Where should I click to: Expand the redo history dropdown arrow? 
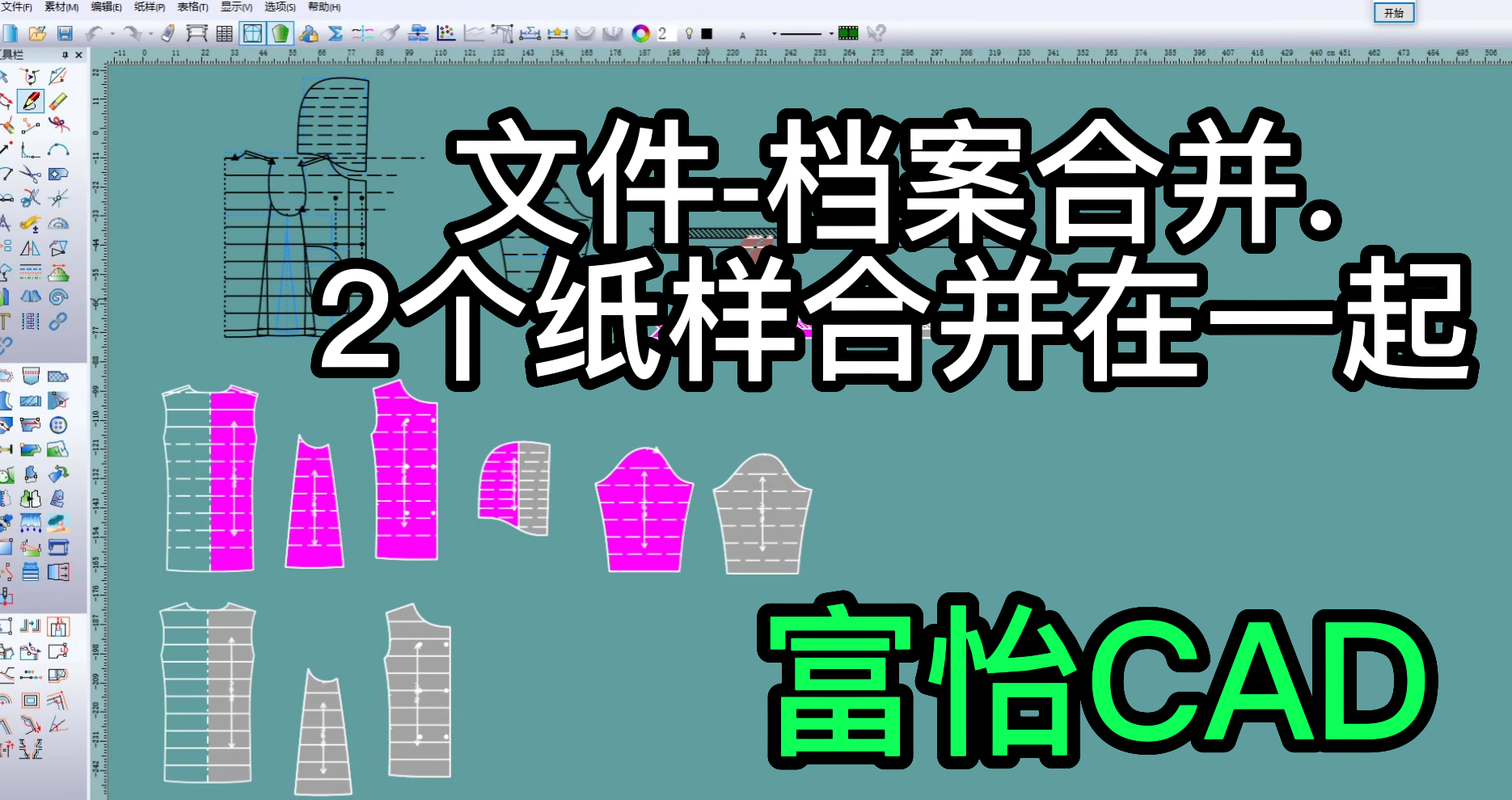click(x=150, y=34)
